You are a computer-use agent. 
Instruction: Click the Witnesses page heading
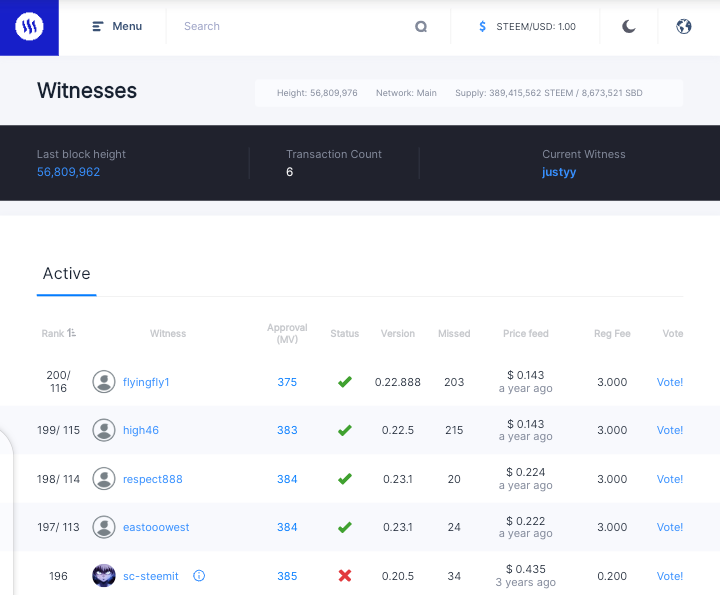coord(87,90)
